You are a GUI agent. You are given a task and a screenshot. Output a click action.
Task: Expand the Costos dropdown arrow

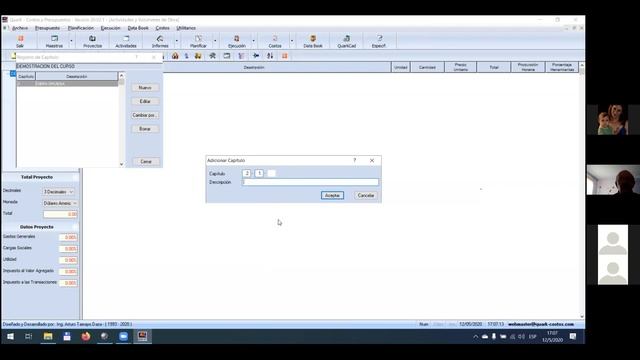(291, 41)
